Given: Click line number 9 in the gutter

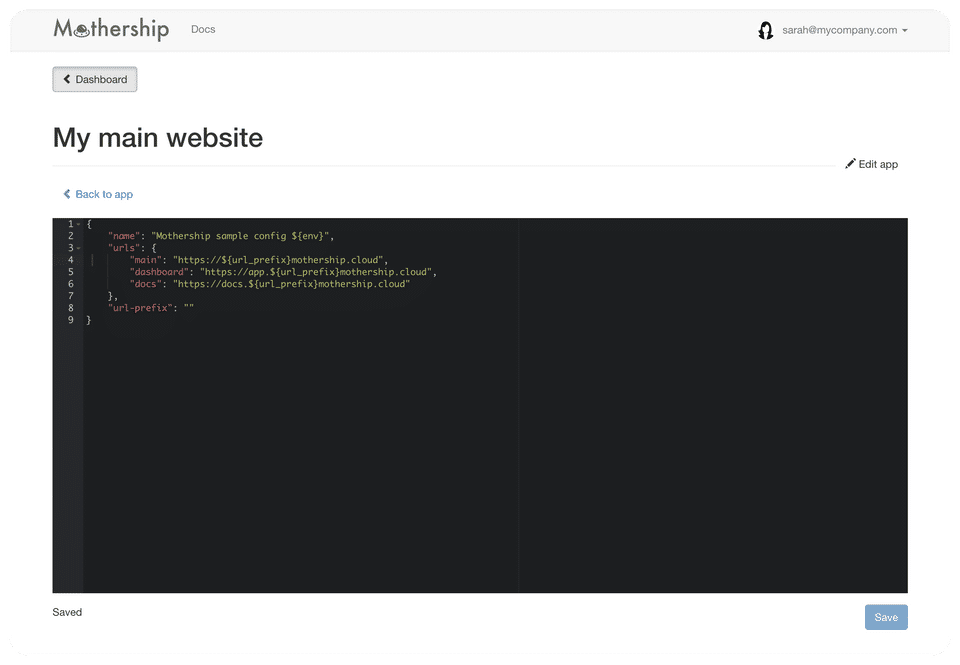Looking at the screenshot, I should coord(70,320).
